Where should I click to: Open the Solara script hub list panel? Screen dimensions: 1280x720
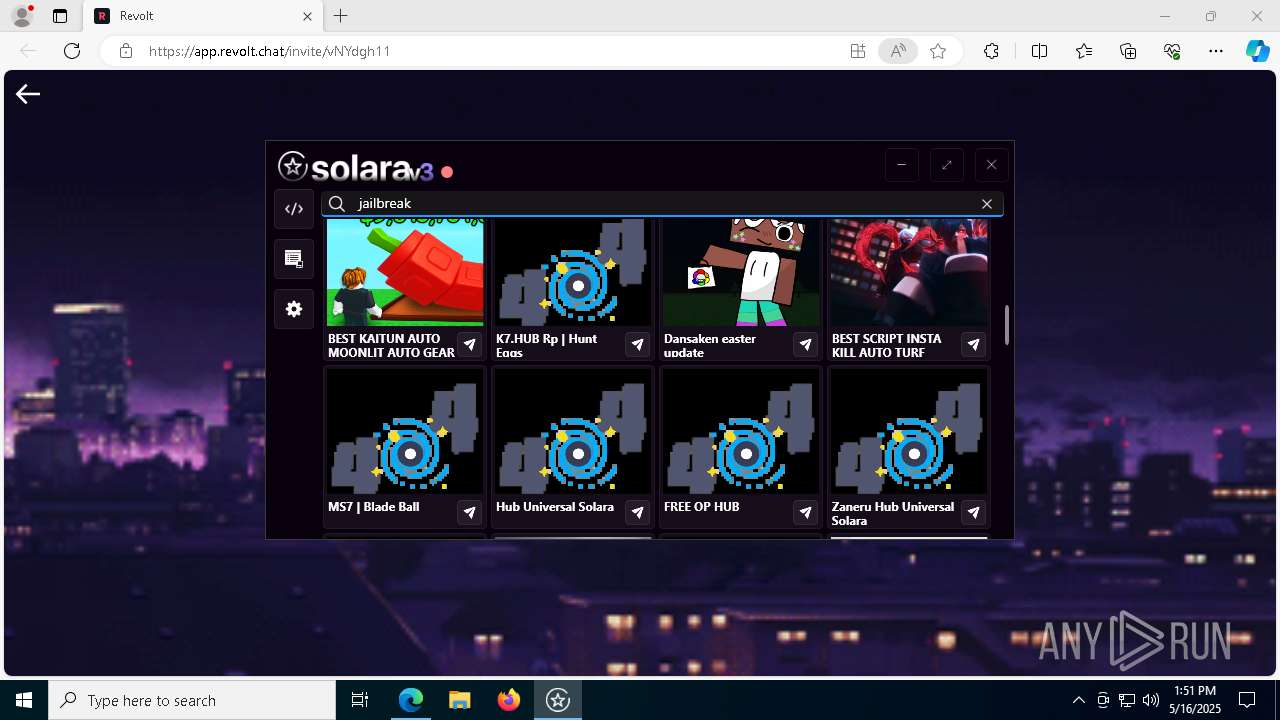click(x=294, y=259)
